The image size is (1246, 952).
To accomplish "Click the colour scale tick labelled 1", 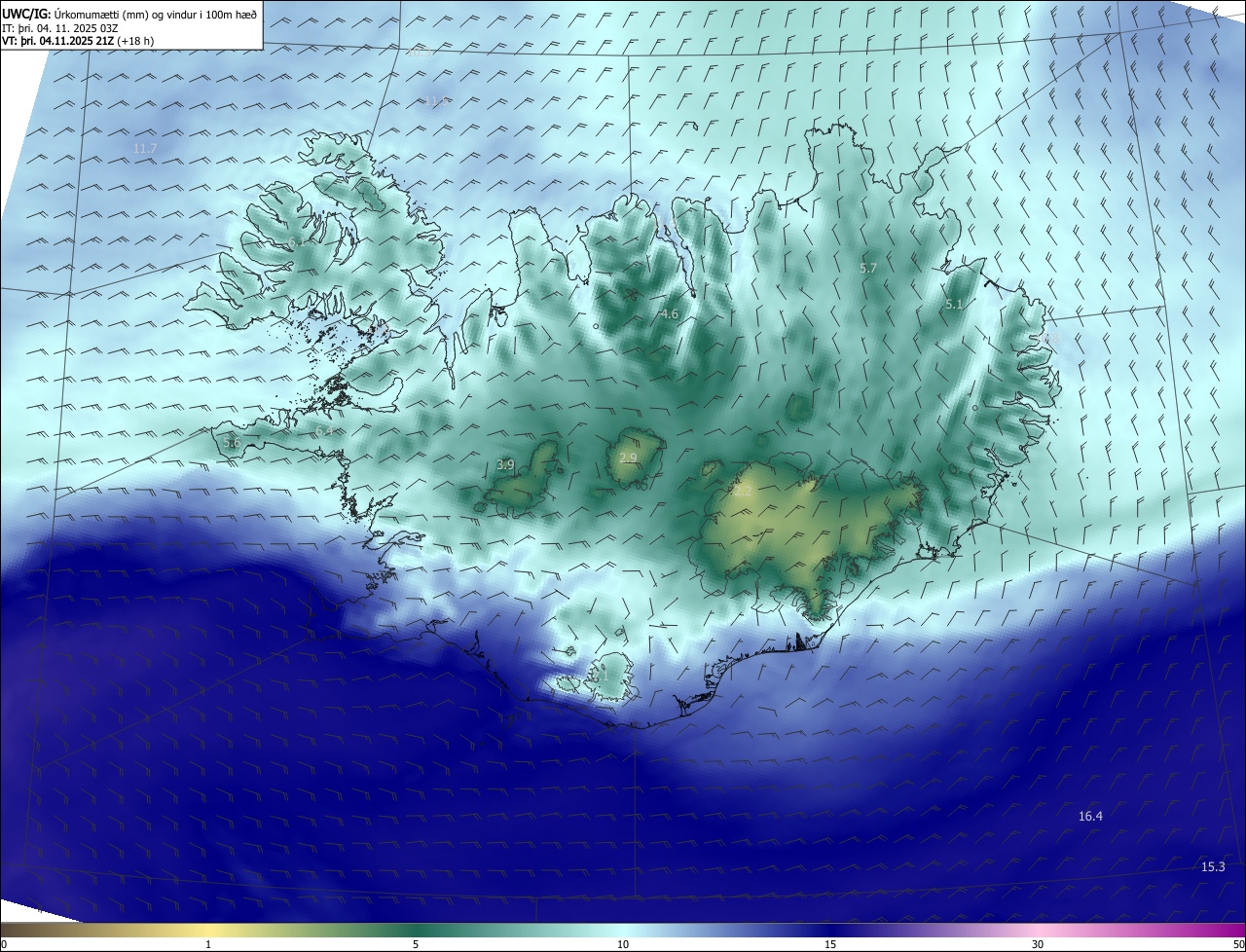I will click(x=208, y=944).
